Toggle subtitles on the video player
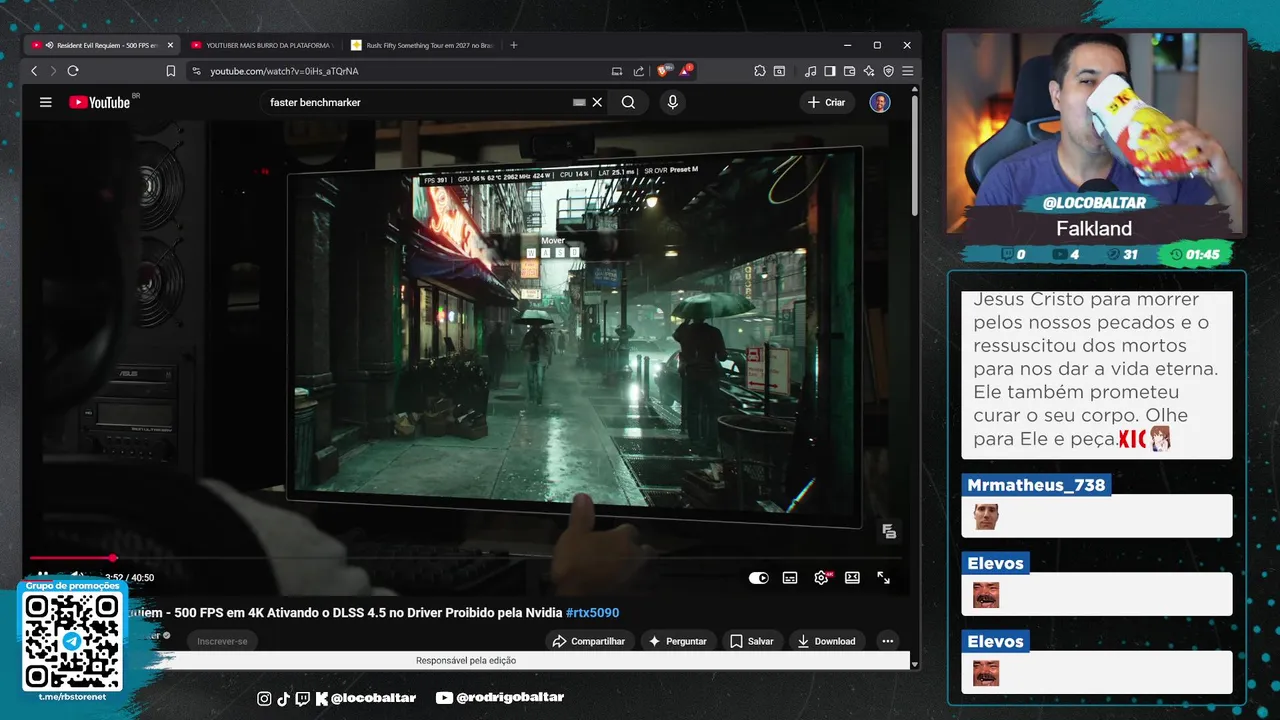This screenshot has width=1280, height=720. click(x=790, y=577)
